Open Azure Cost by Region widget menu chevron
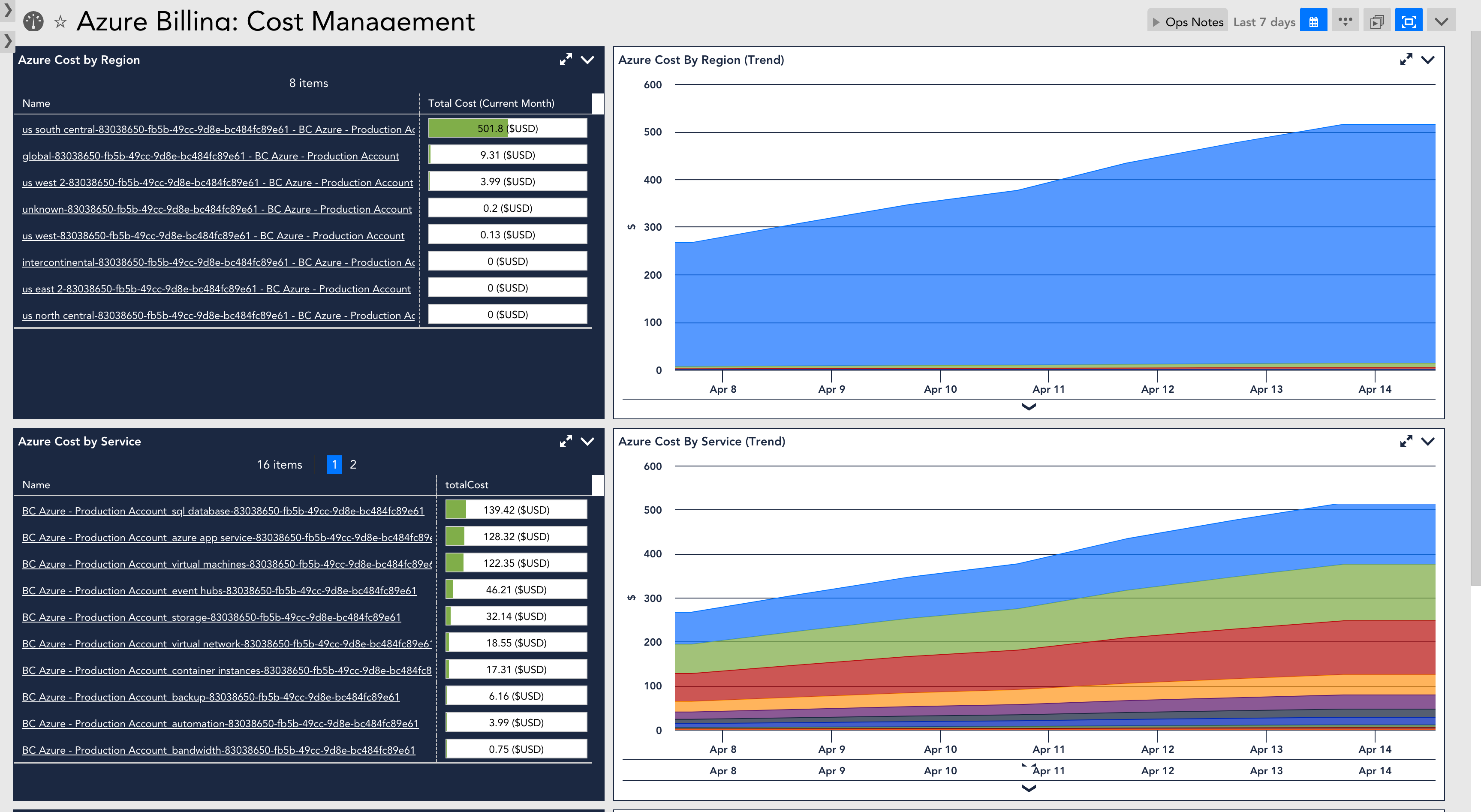Viewport: 1481px width, 812px height. point(587,59)
